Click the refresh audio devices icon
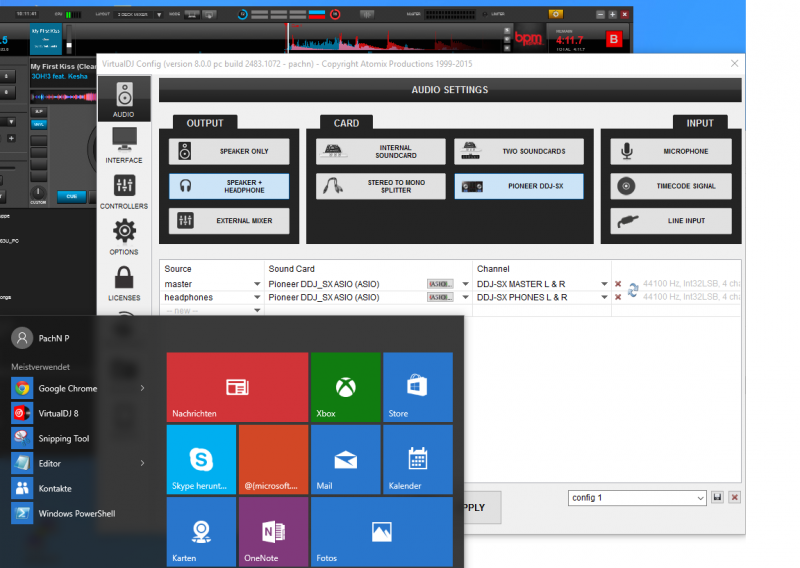Viewport: 800px width, 568px height. point(633,290)
